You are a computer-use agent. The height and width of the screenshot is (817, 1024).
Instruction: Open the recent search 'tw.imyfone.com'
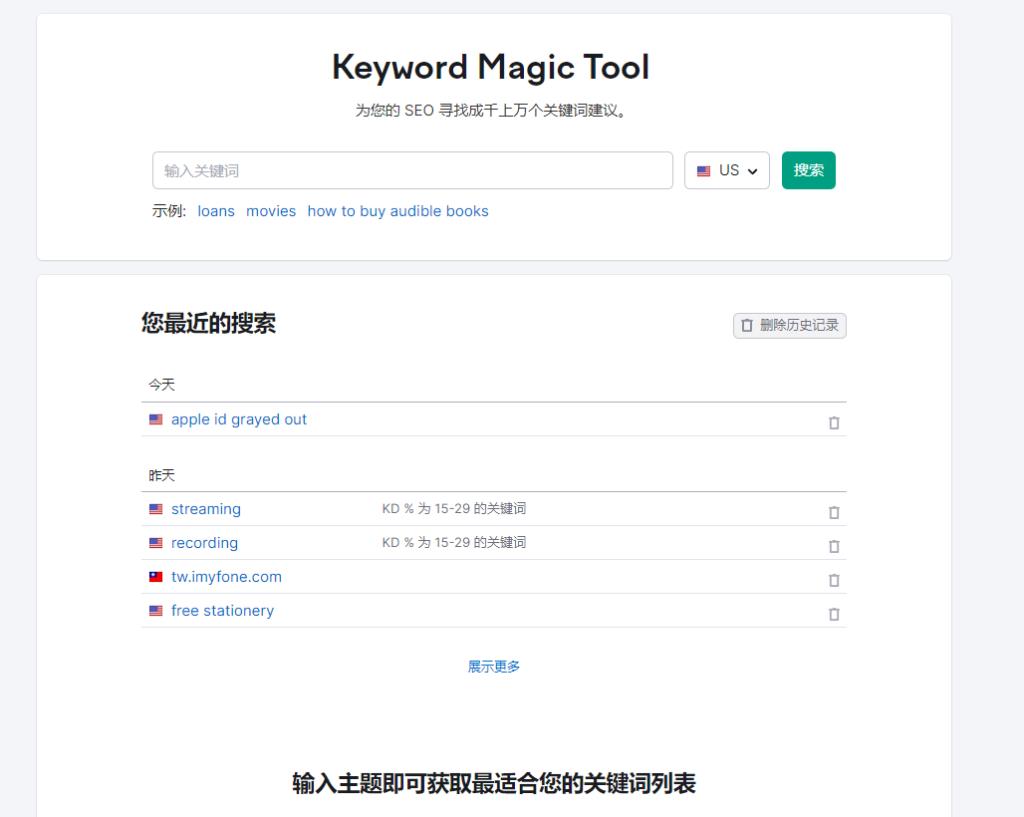227,577
